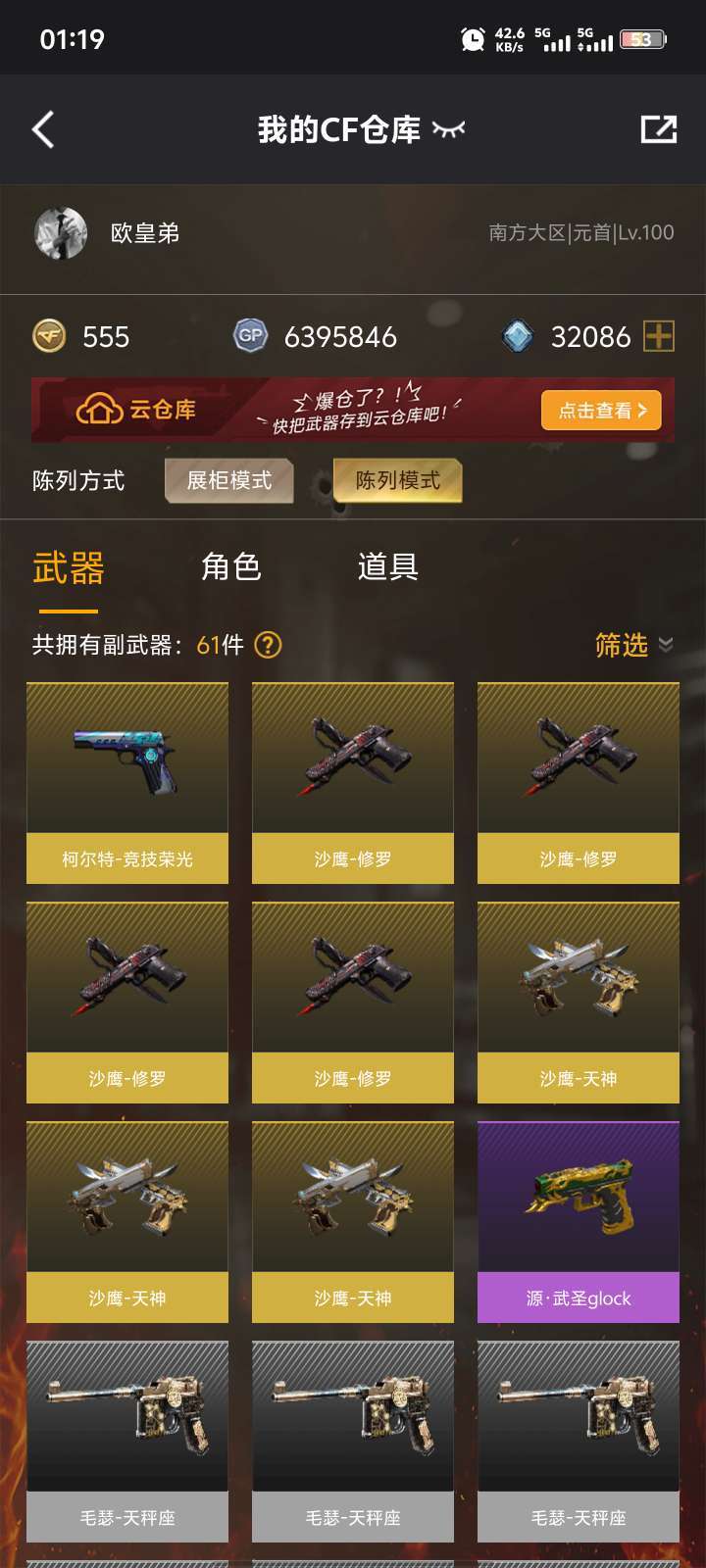Tap the blue diamond currency icon

pos(518,336)
